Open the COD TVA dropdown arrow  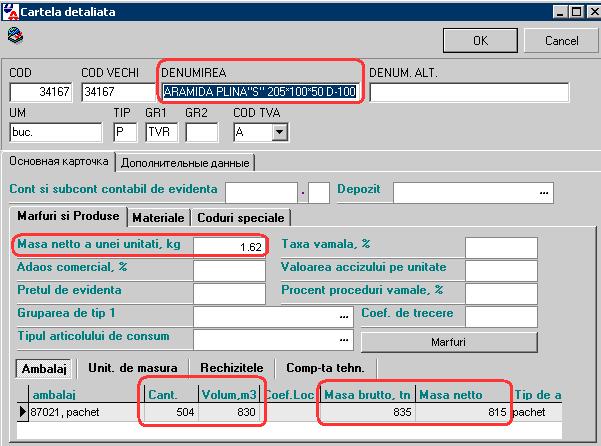click(280, 132)
